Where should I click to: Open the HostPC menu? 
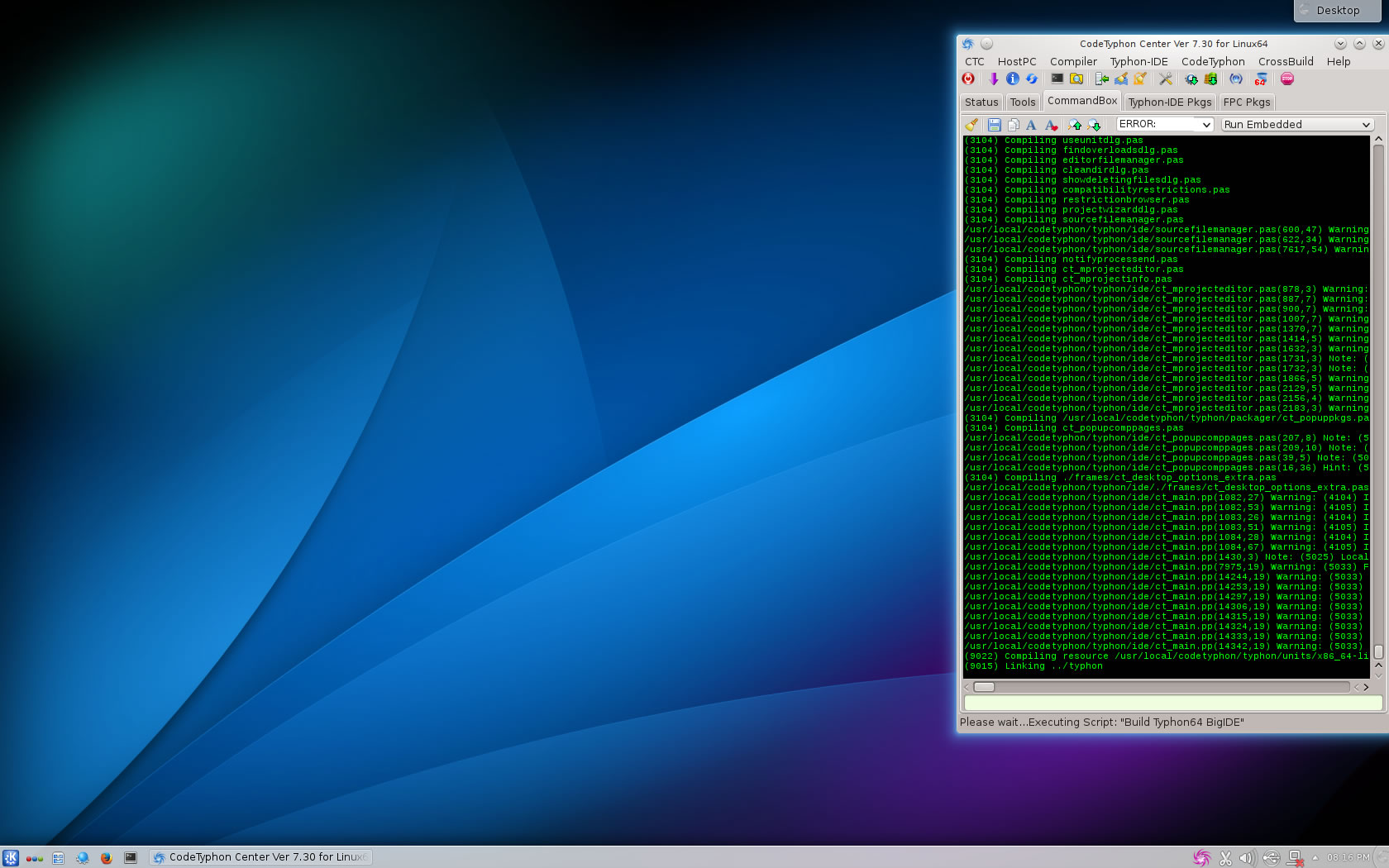tap(1017, 61)
